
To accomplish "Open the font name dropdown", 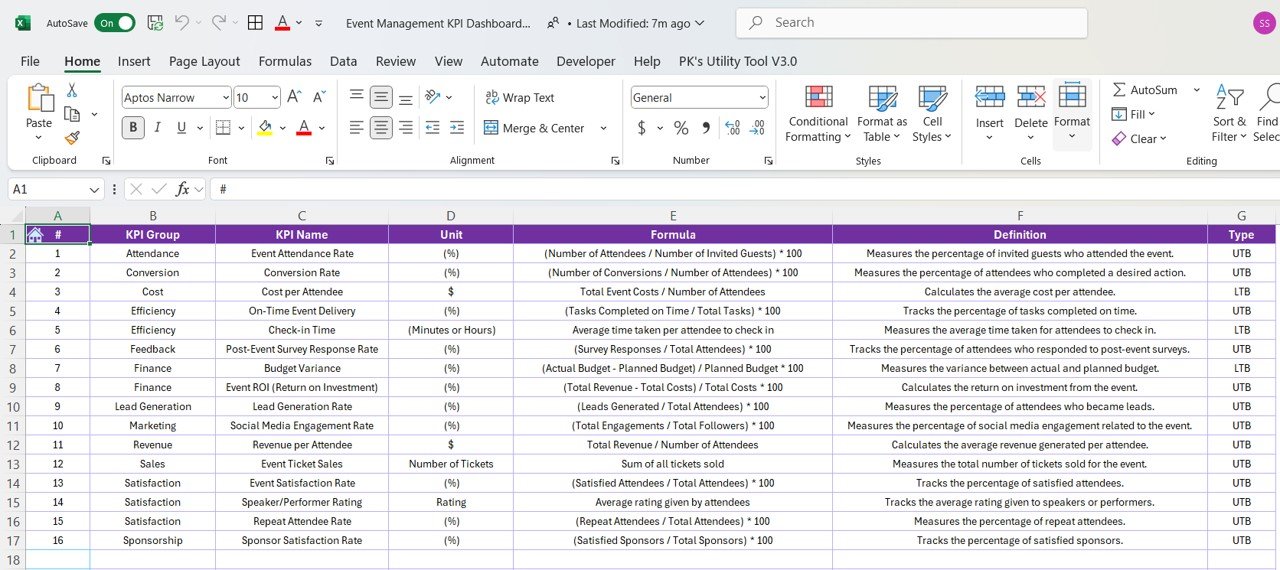I will tap(225, 98).
